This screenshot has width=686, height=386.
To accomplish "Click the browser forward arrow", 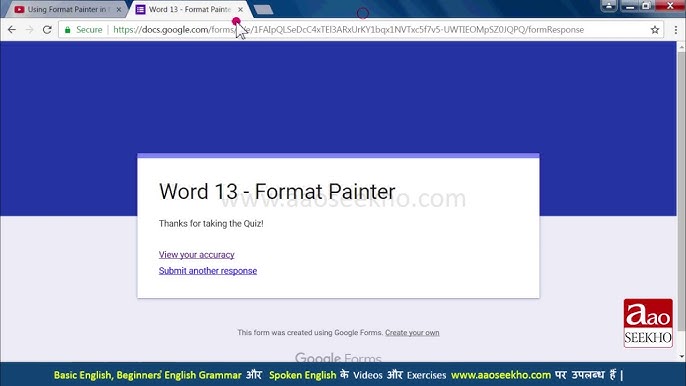I will coord(29,30).
